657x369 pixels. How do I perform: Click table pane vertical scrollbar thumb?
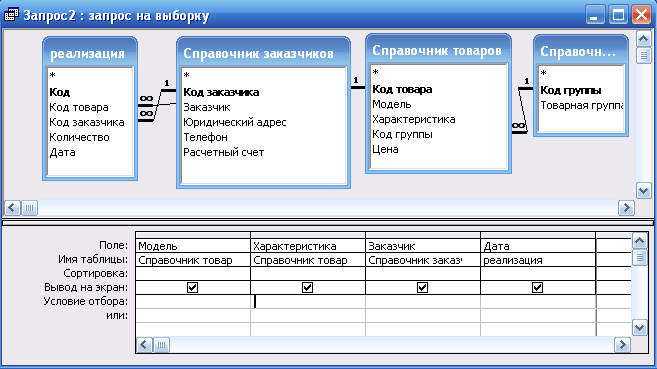644,55
